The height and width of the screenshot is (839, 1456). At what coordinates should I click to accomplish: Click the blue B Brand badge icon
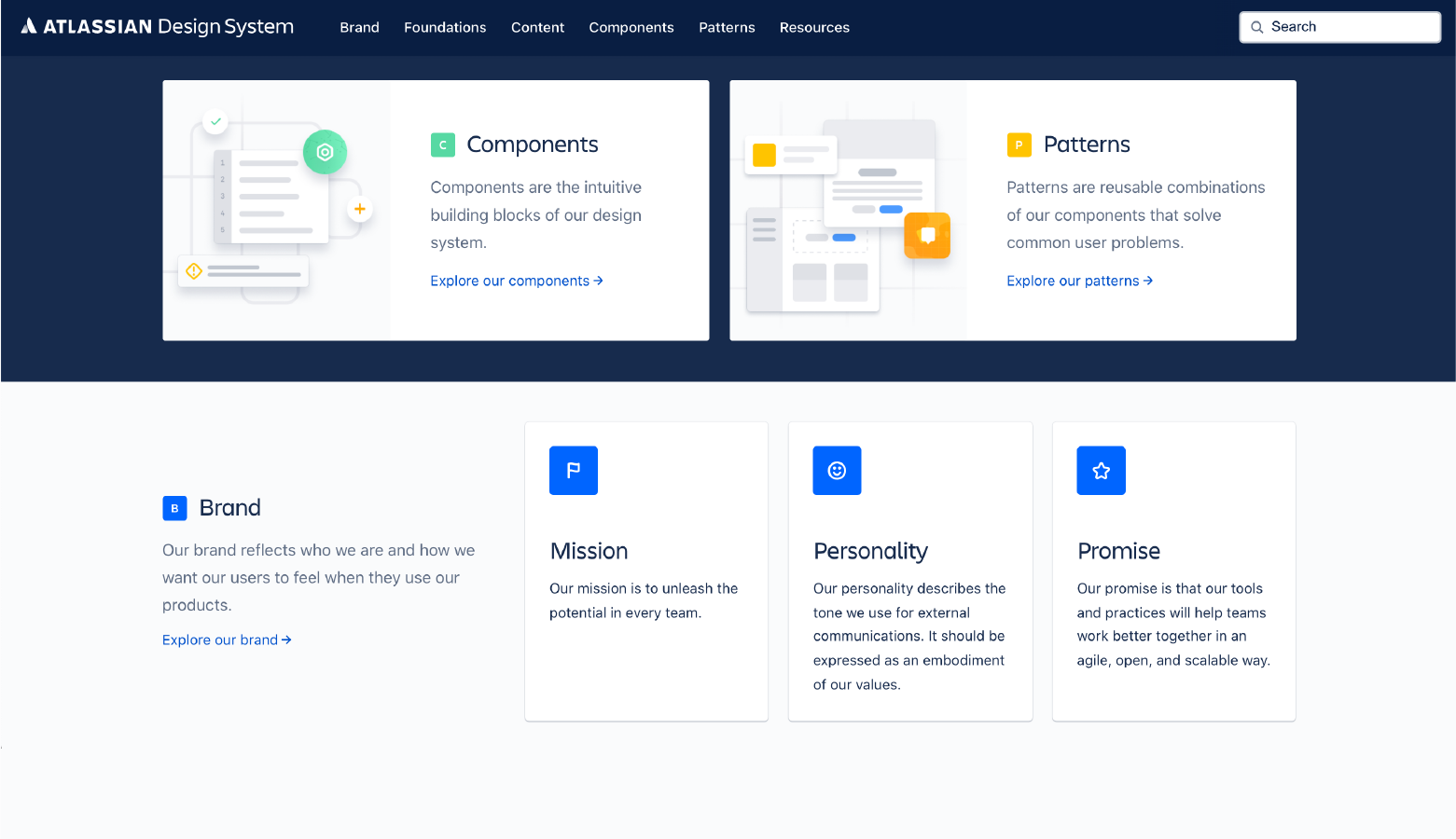174,508
